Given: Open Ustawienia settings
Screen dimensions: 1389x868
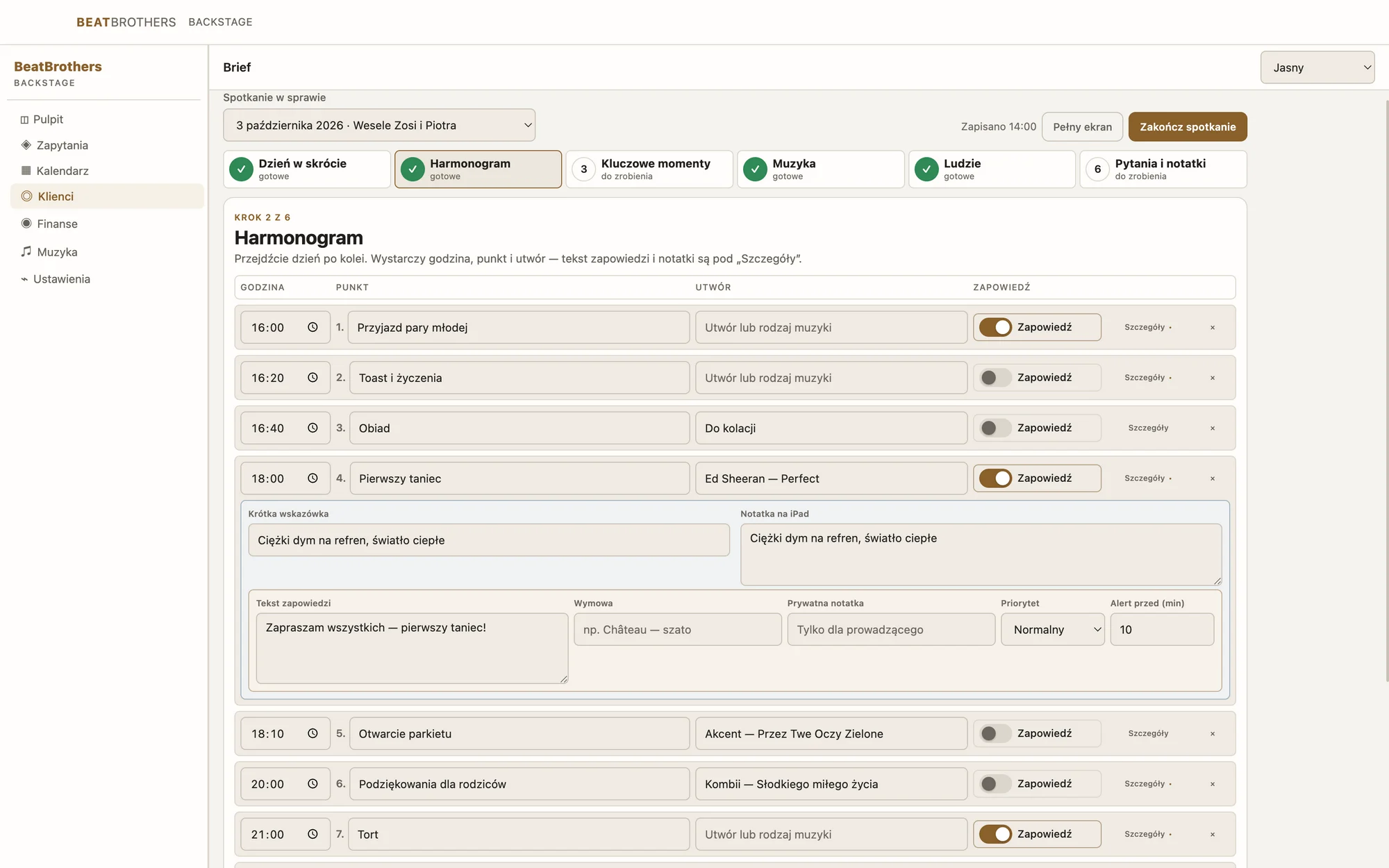Looking at the screenshot, I should (x=107, y=279).
